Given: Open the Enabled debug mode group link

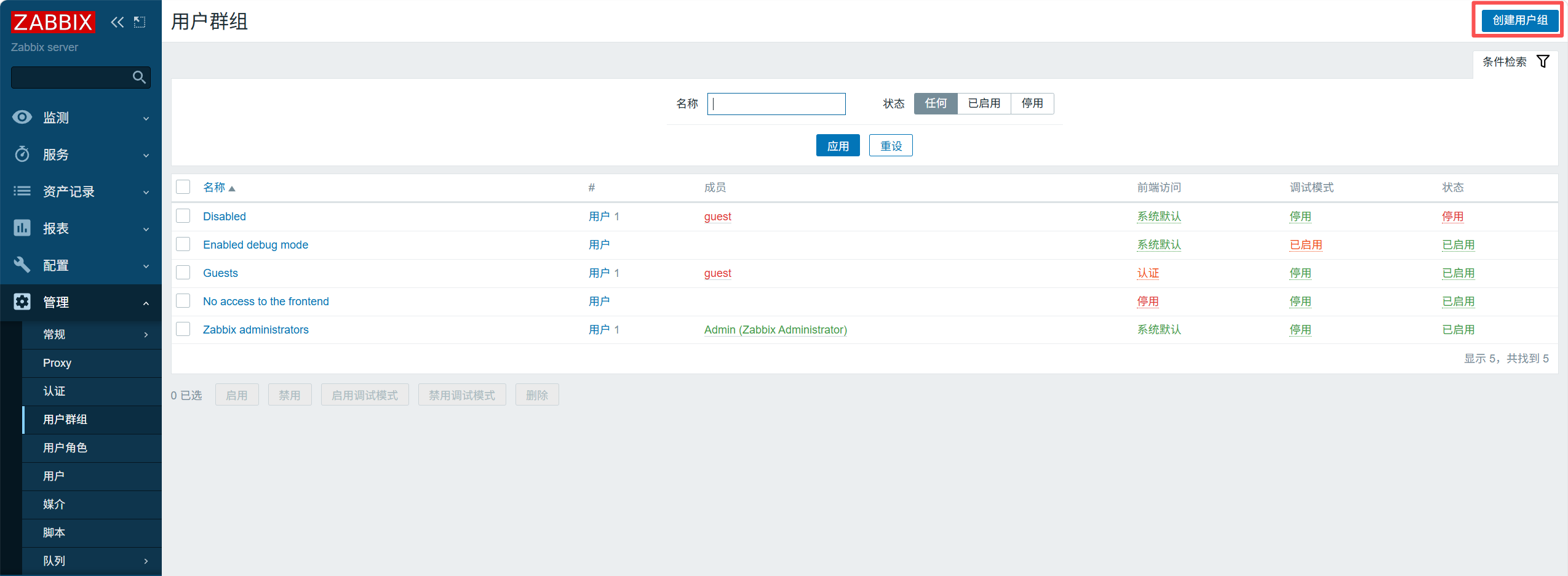Looking at the screenshot, I should [255, 245].
